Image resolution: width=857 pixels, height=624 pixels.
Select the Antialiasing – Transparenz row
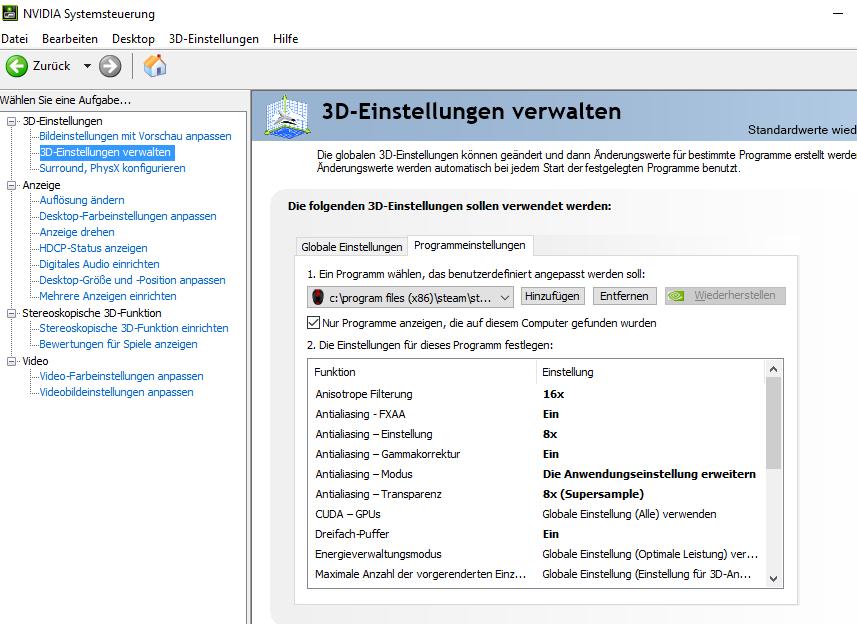(537, 494)
